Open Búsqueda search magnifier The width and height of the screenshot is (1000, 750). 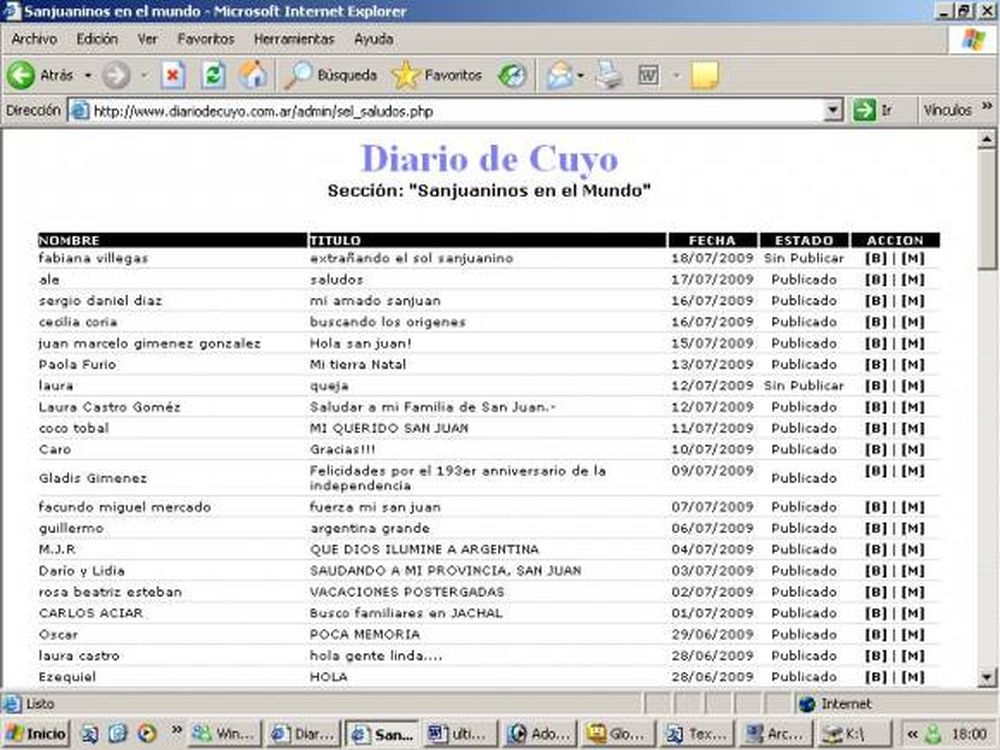tap(330, 75)
